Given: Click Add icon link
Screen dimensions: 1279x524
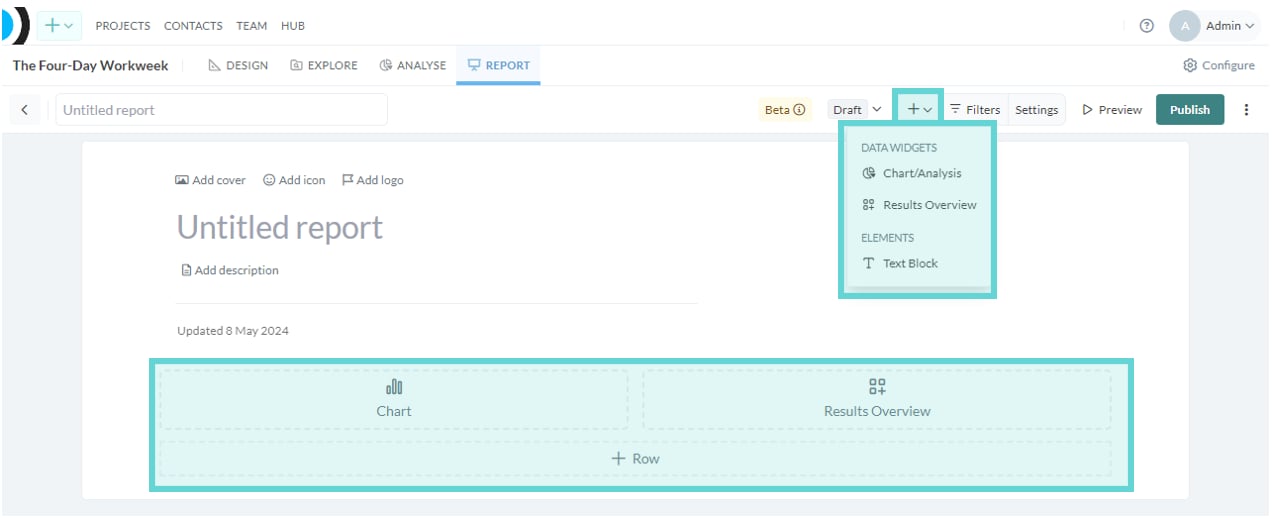Looking at the screenshot, I should click(294, 180).
